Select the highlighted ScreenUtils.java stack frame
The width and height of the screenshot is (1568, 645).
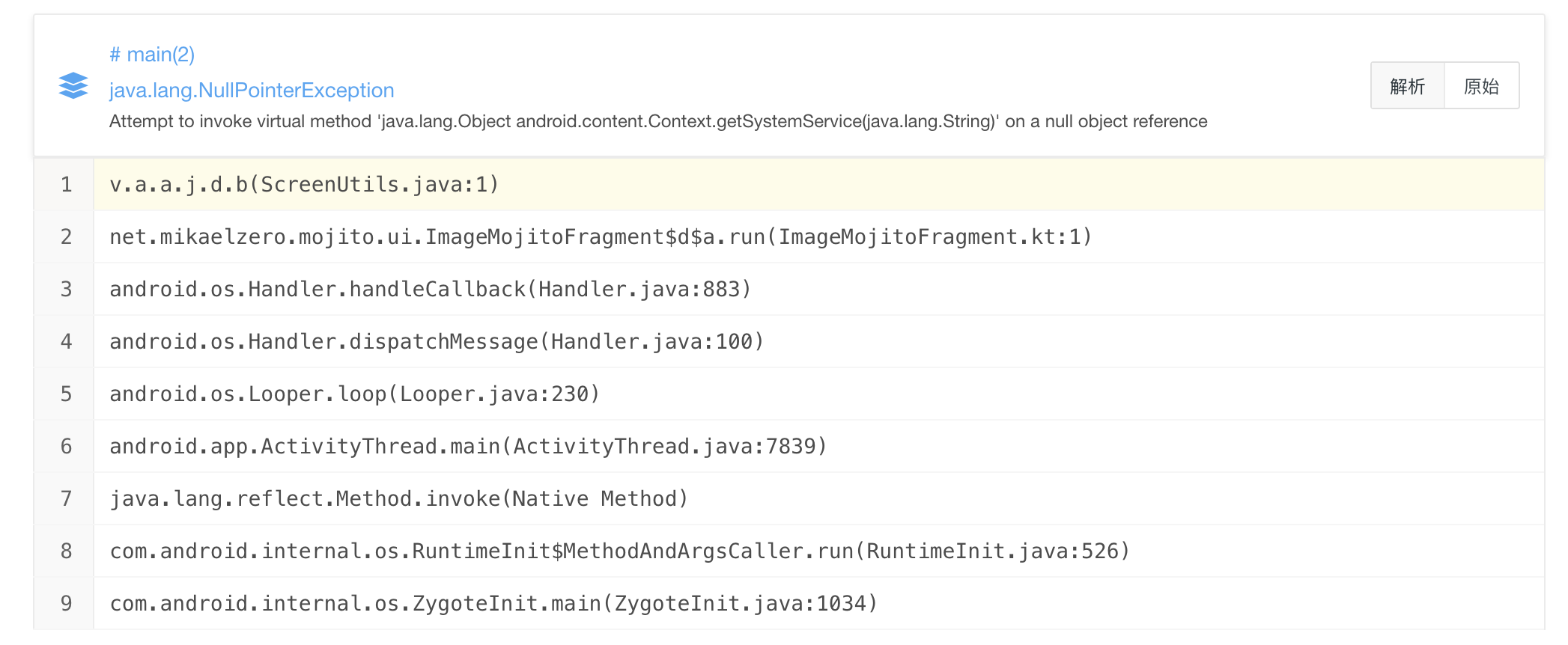click(303, 183)
